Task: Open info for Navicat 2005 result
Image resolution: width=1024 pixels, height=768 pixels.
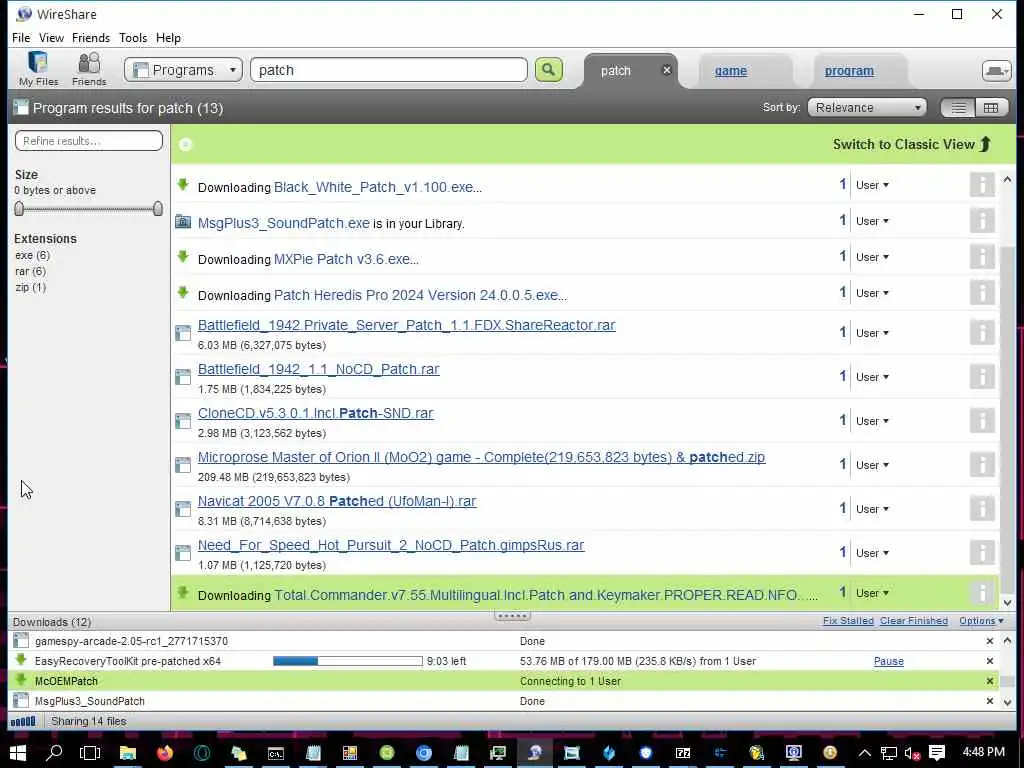Action: 982,509
